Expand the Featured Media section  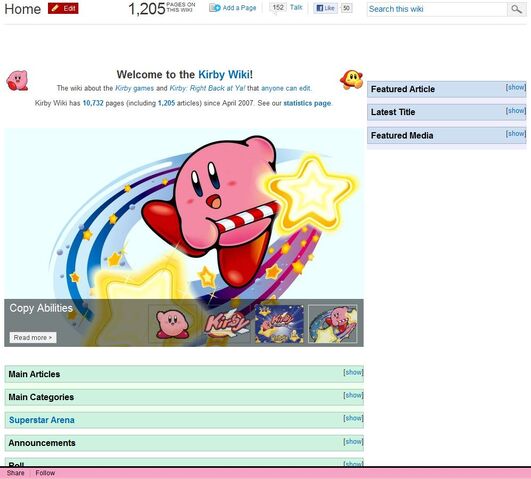[516, 134]
